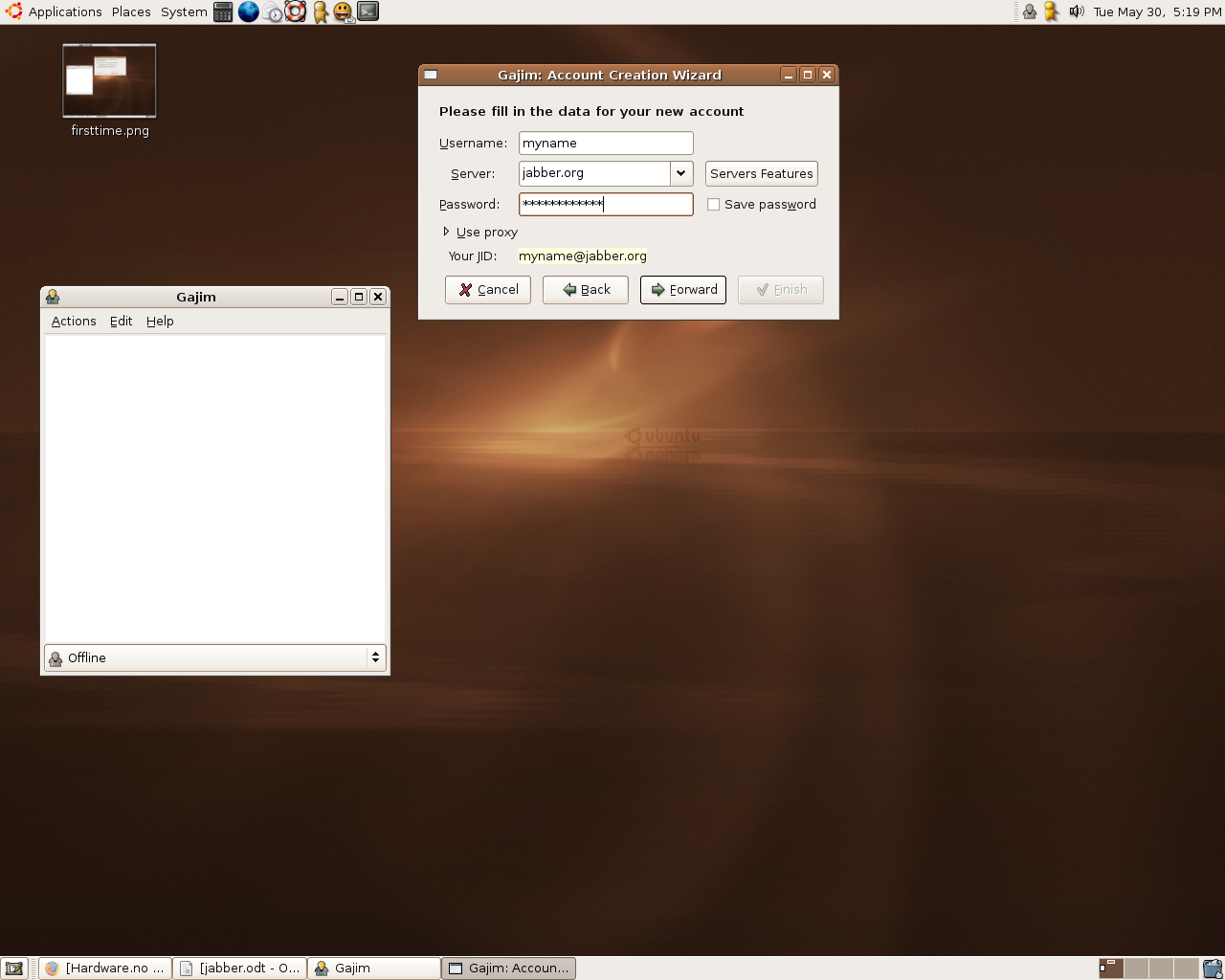Open the volume control speaker icon
Viewport: 1225px width, 980px height.
coord(1077,11)
